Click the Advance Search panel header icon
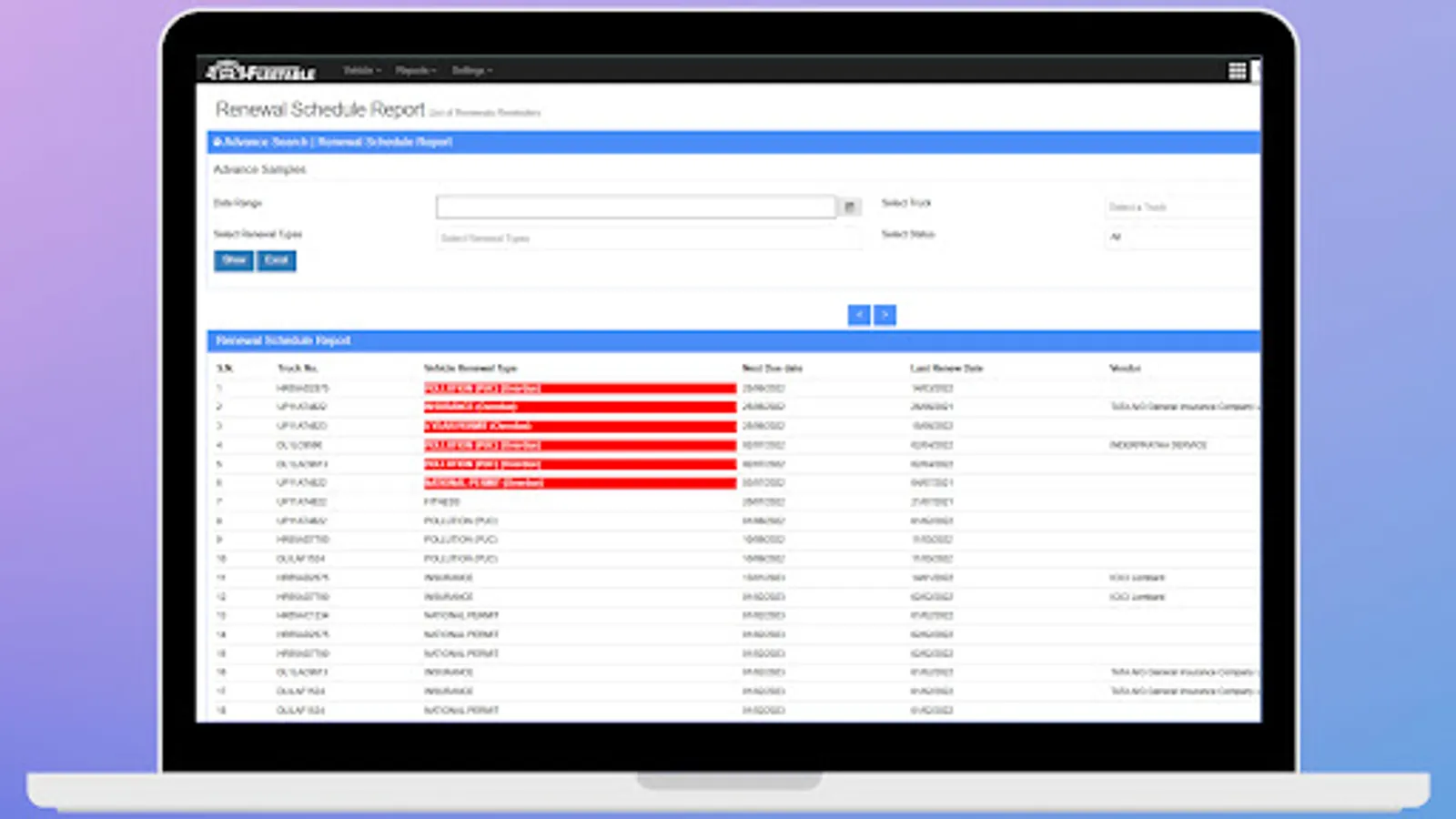 pos(218,142)
